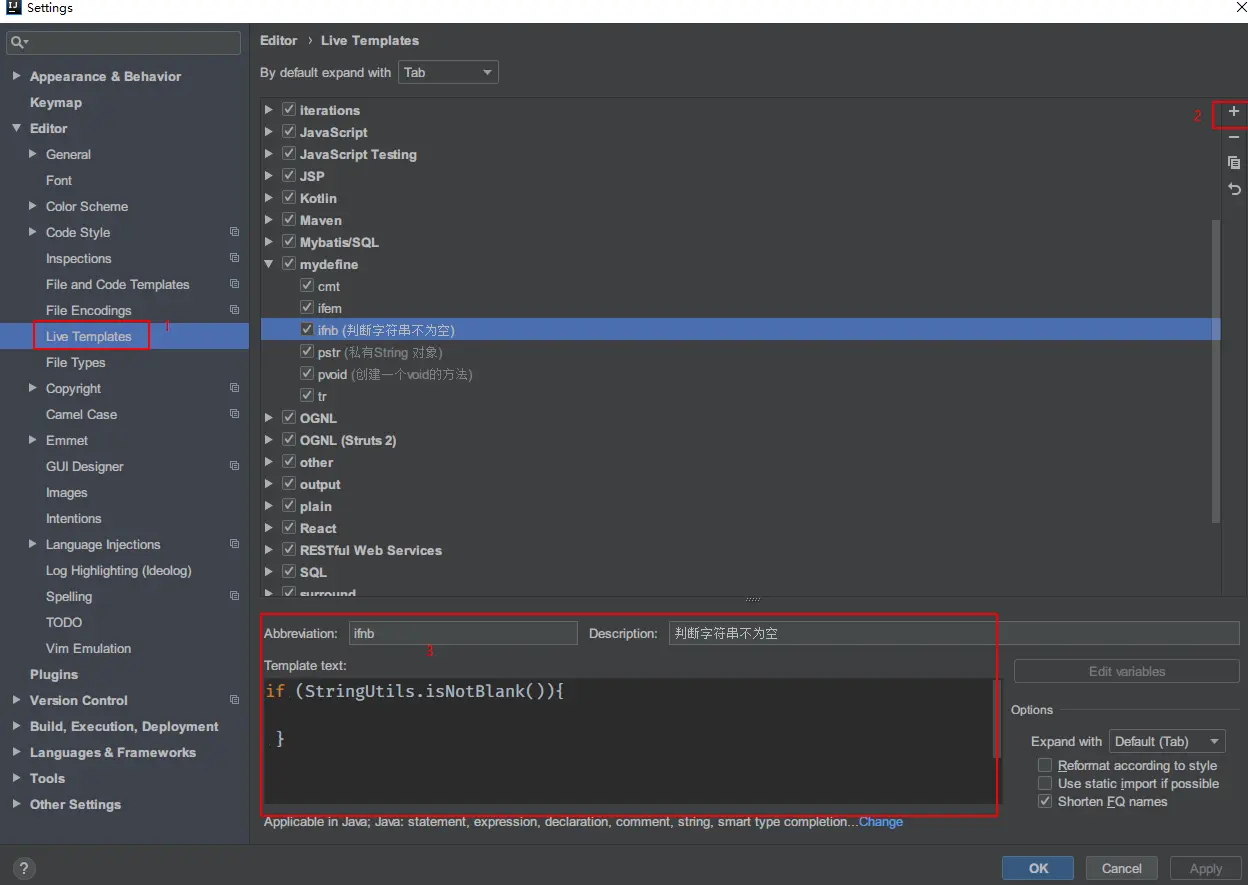The width and height of the screenshot is (1248, 885).
Task: Click project-level icon beside Copyright
Action: tap(234, 388)
